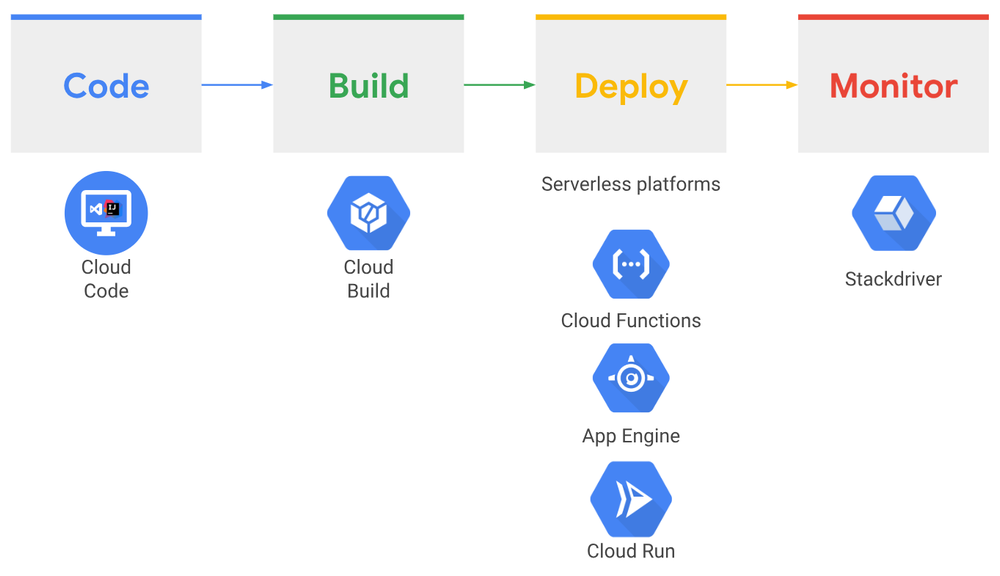Click the Cloud Code caption text
Viewport: 1000px width, 576px height.
(x=106, y=279)
